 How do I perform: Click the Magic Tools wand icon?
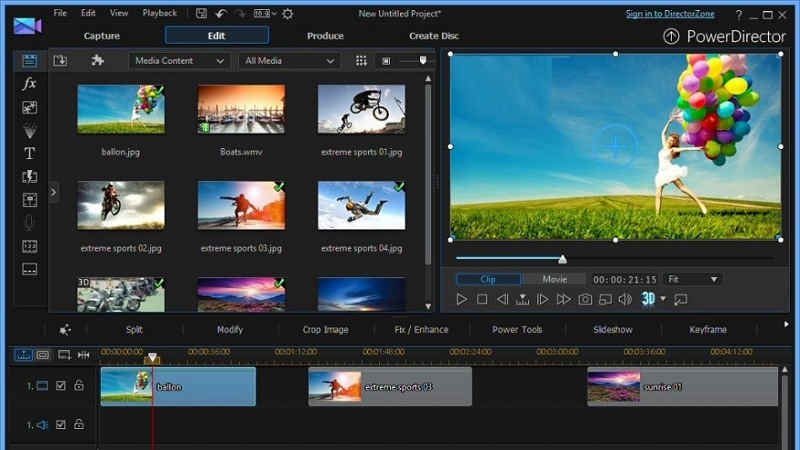click(x=65, y=330)
